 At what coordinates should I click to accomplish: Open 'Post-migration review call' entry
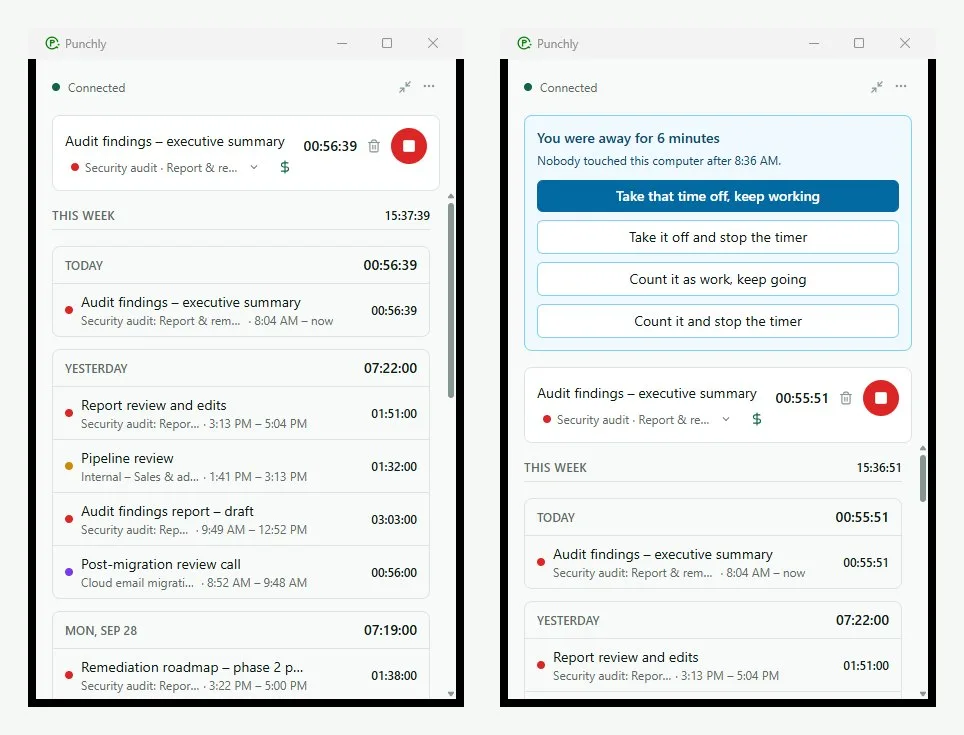241,572
